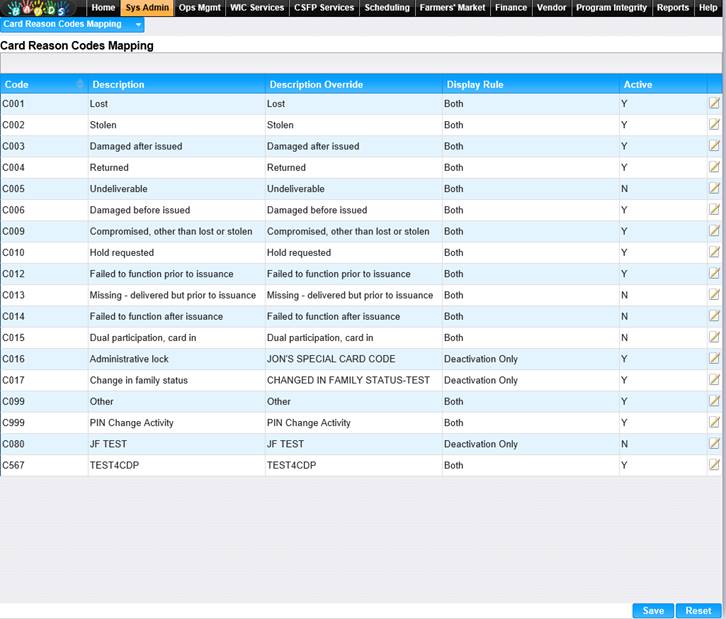Screen dimensions: 726x619
Task: Edit the C015 Dual participation row
Action: [x=714, y=338]
